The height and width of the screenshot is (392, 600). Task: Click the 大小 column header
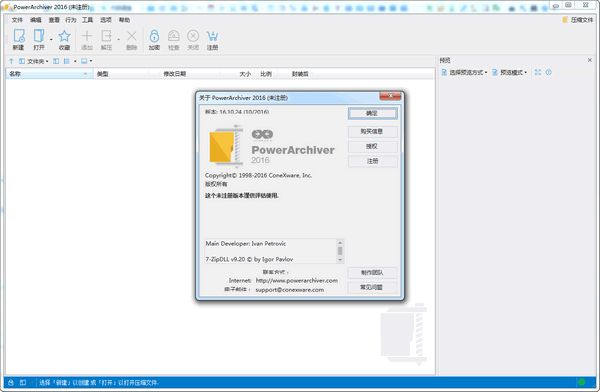click(x=245, y=74)
